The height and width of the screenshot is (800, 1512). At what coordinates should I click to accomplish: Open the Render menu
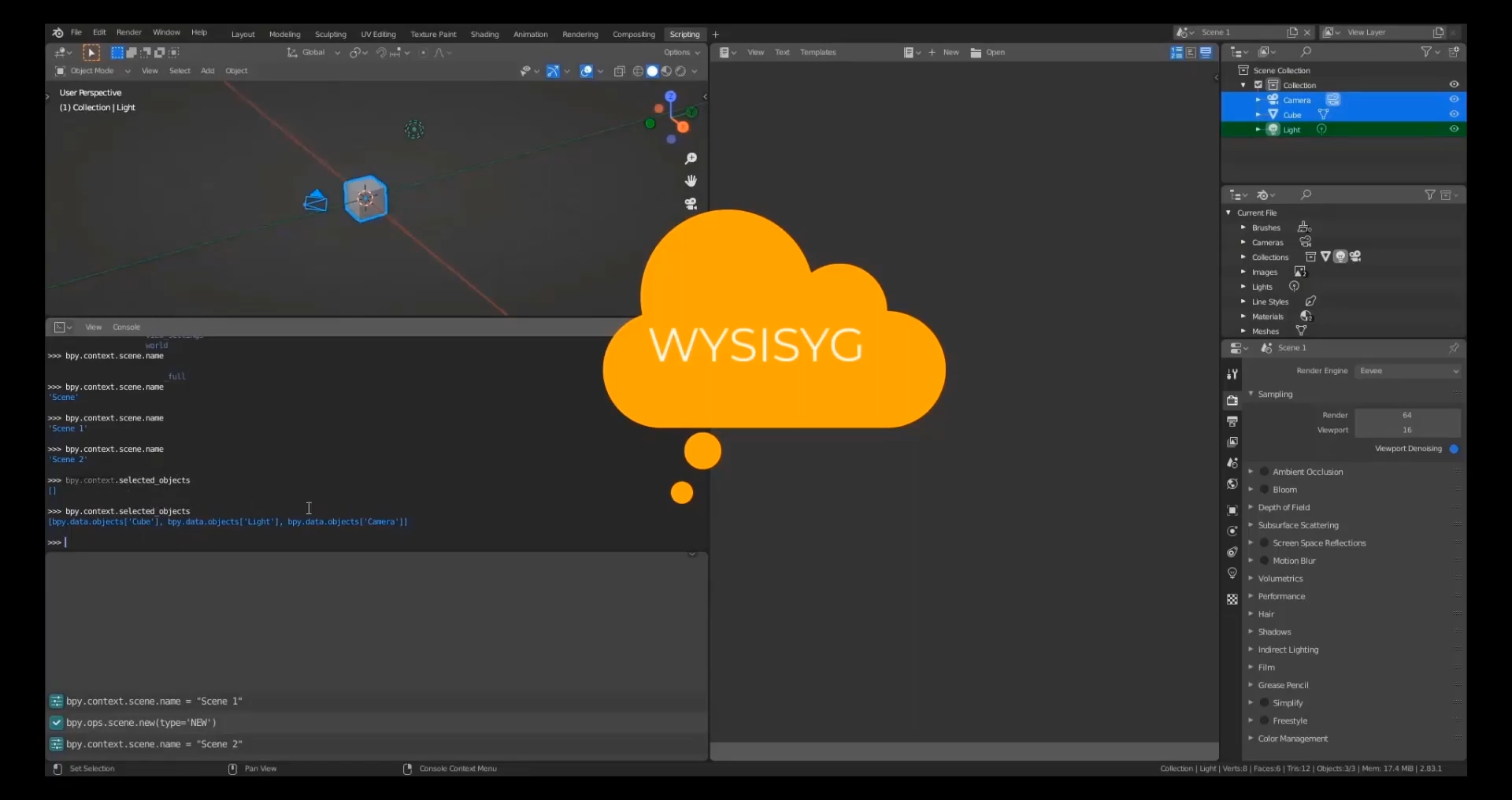(129, 32)
